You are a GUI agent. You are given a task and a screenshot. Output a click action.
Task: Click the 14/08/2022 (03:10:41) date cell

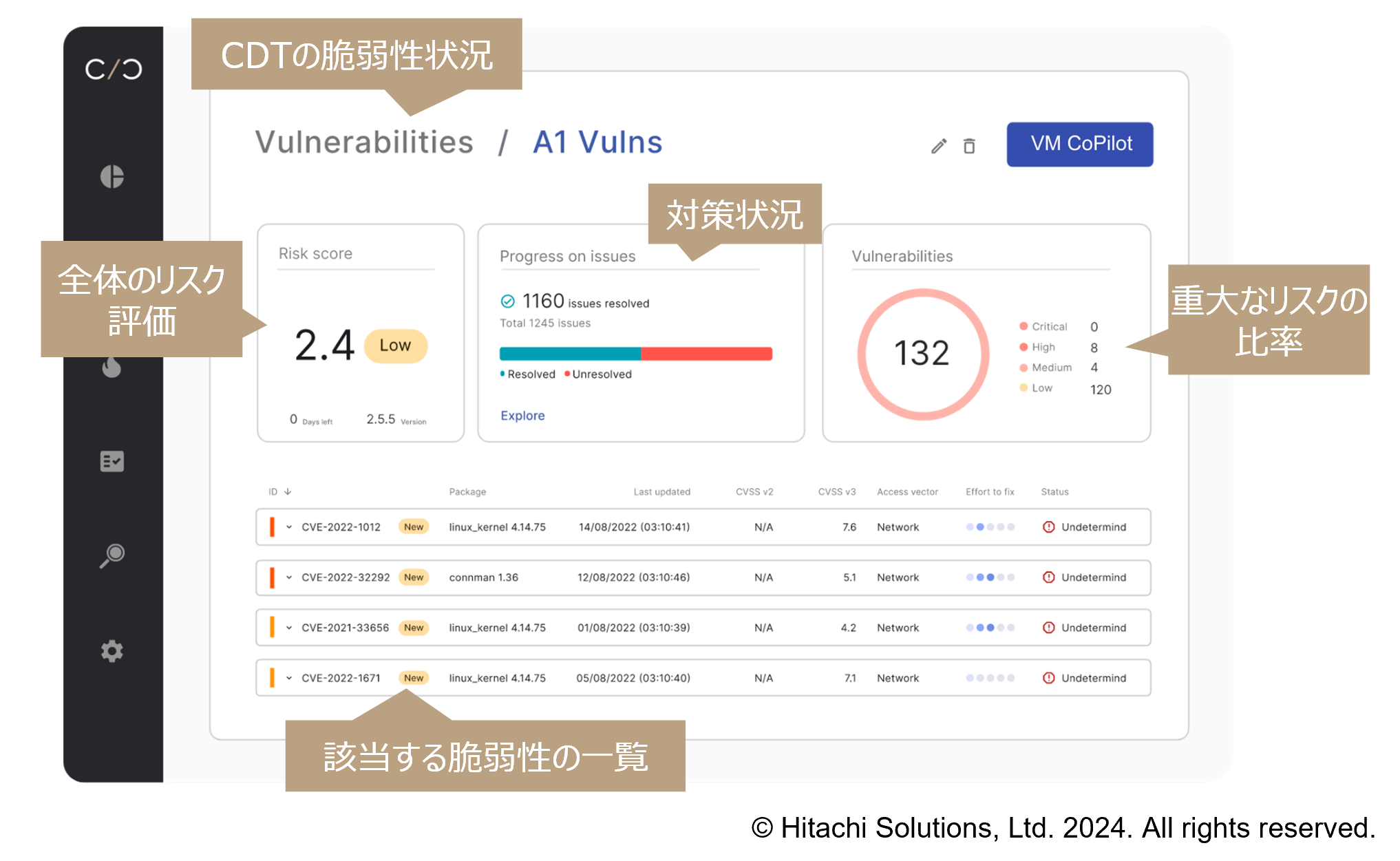(x=634, y=527)
